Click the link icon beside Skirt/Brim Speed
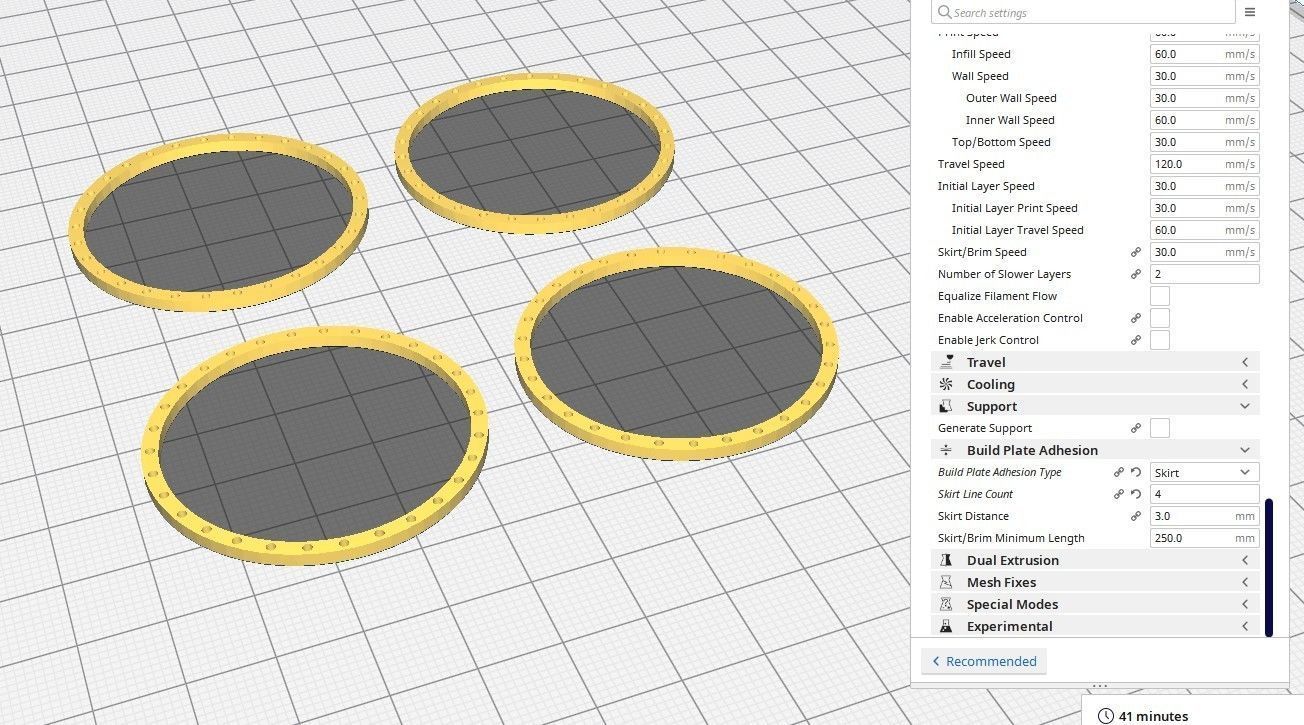The width and height of the screenshot is (1304, 725). tap(1136, 252)
